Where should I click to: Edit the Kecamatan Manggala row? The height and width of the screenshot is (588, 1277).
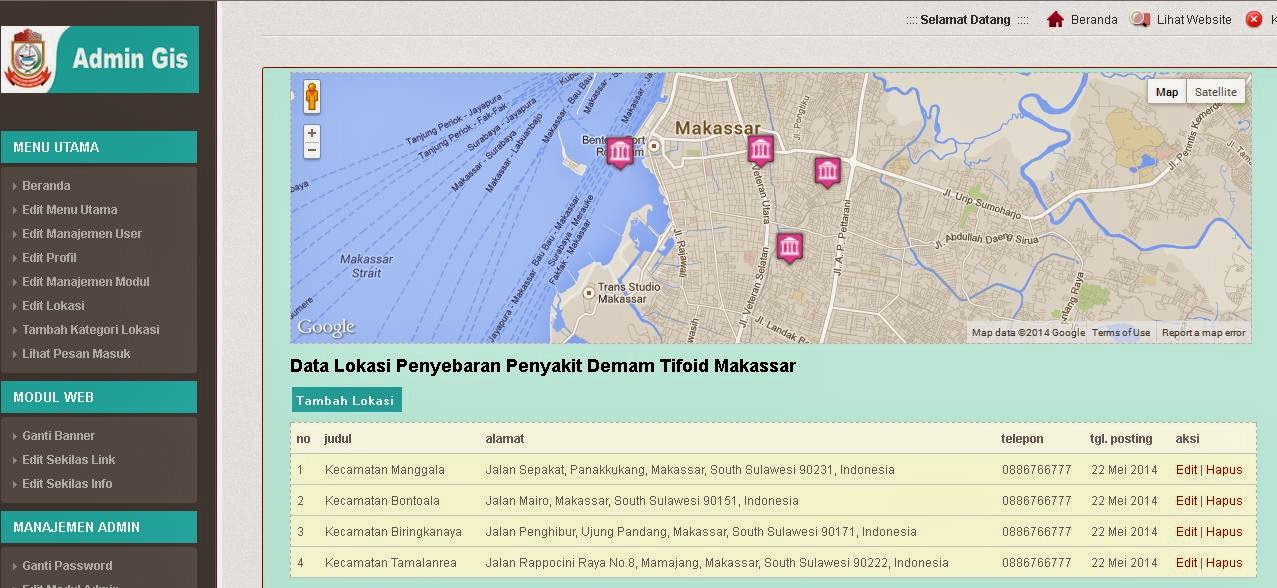pyautogui.click(x=1186, y=470)
